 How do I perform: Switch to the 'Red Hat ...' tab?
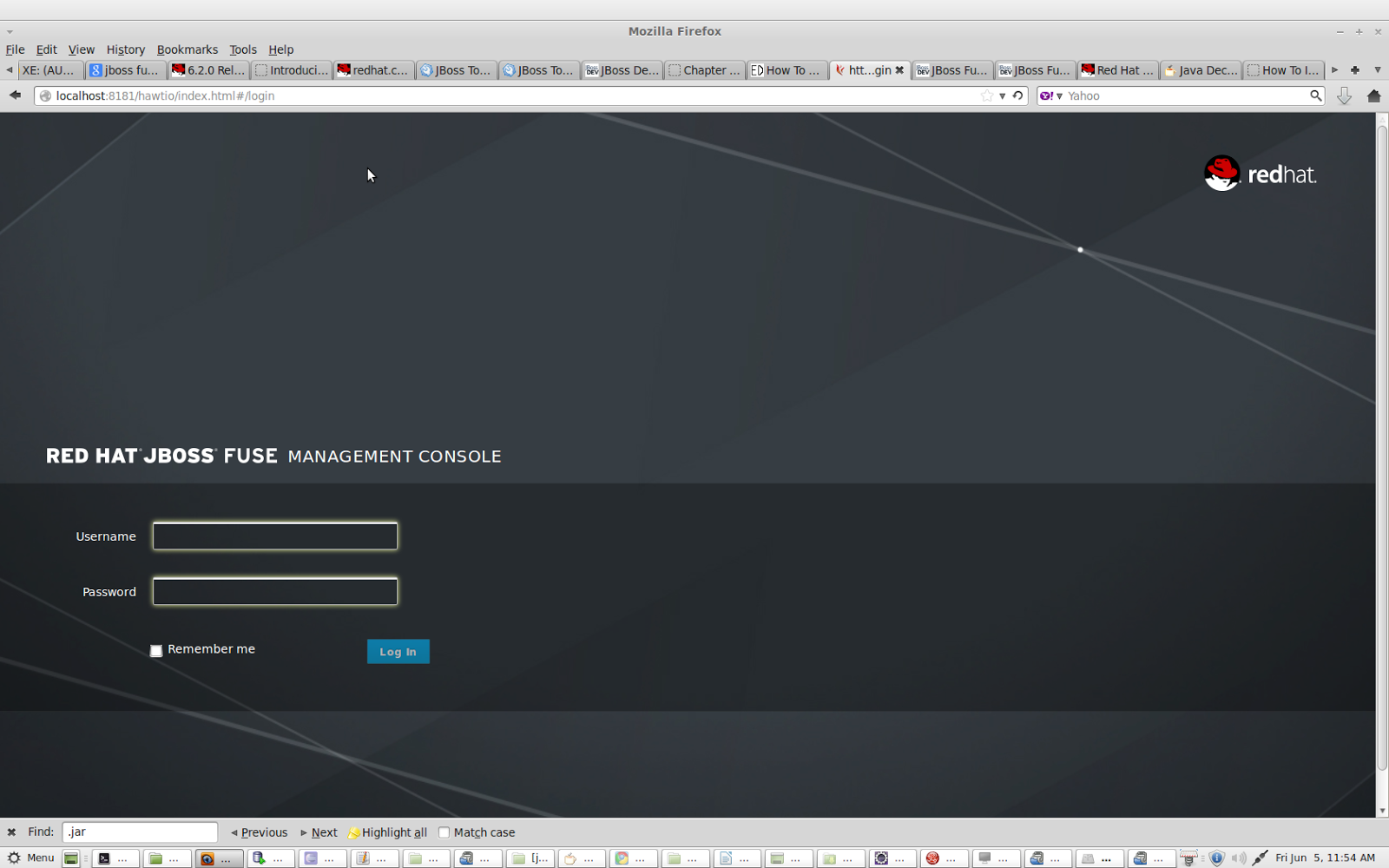coord(1118,70)
